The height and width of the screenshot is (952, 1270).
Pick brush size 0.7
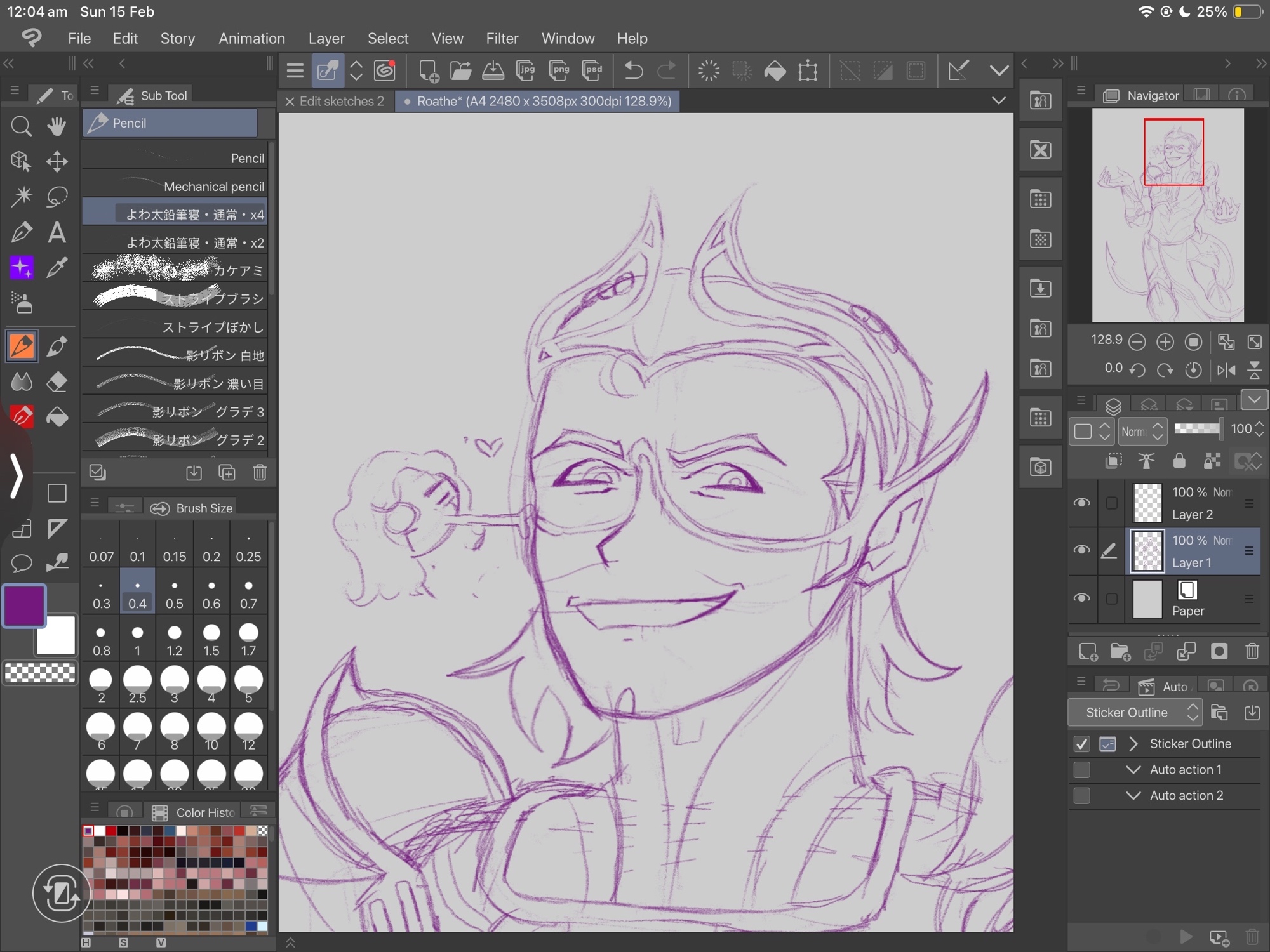[x=248, y=594]
